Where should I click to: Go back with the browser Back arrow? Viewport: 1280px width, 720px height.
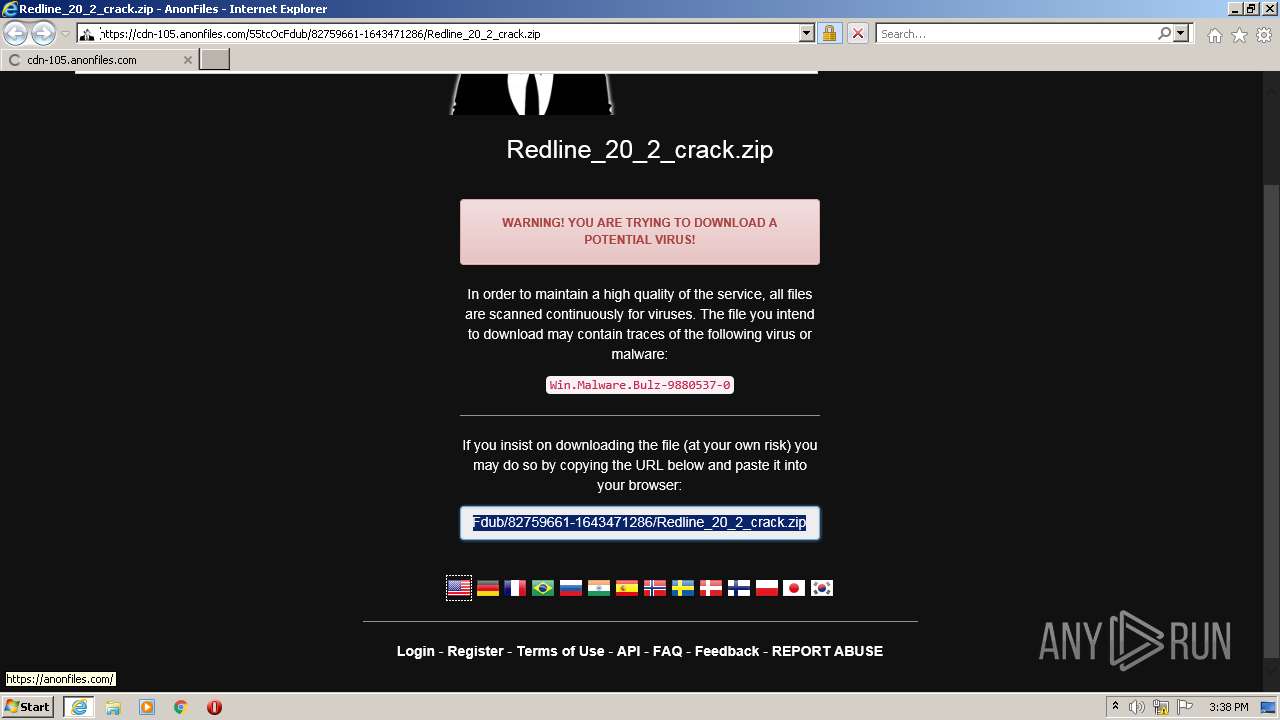point(16,34)
